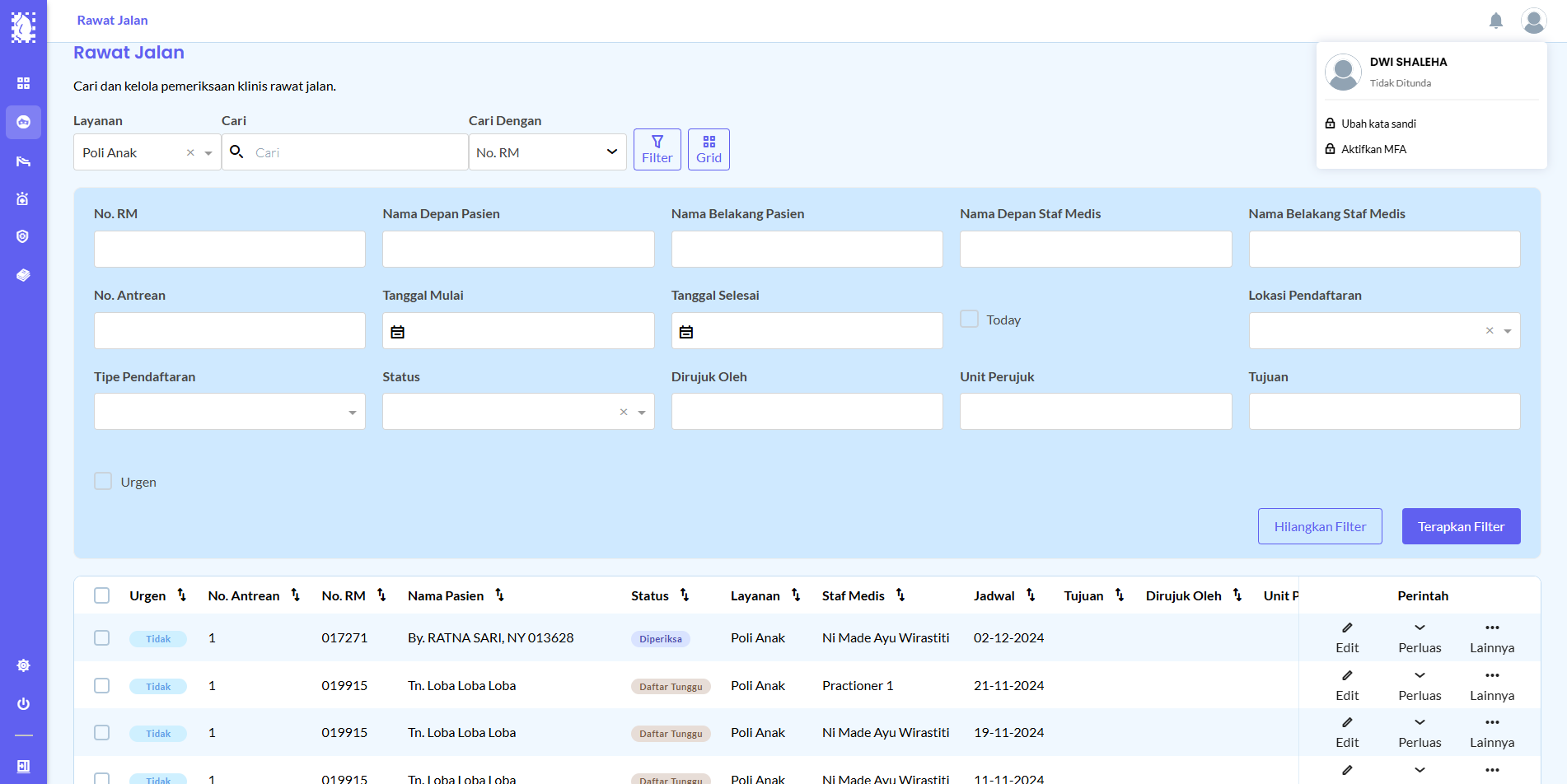Focus the Nama Depan Pasien field
The height and width of the screenshot is (784, 1567).
point(518,249)
